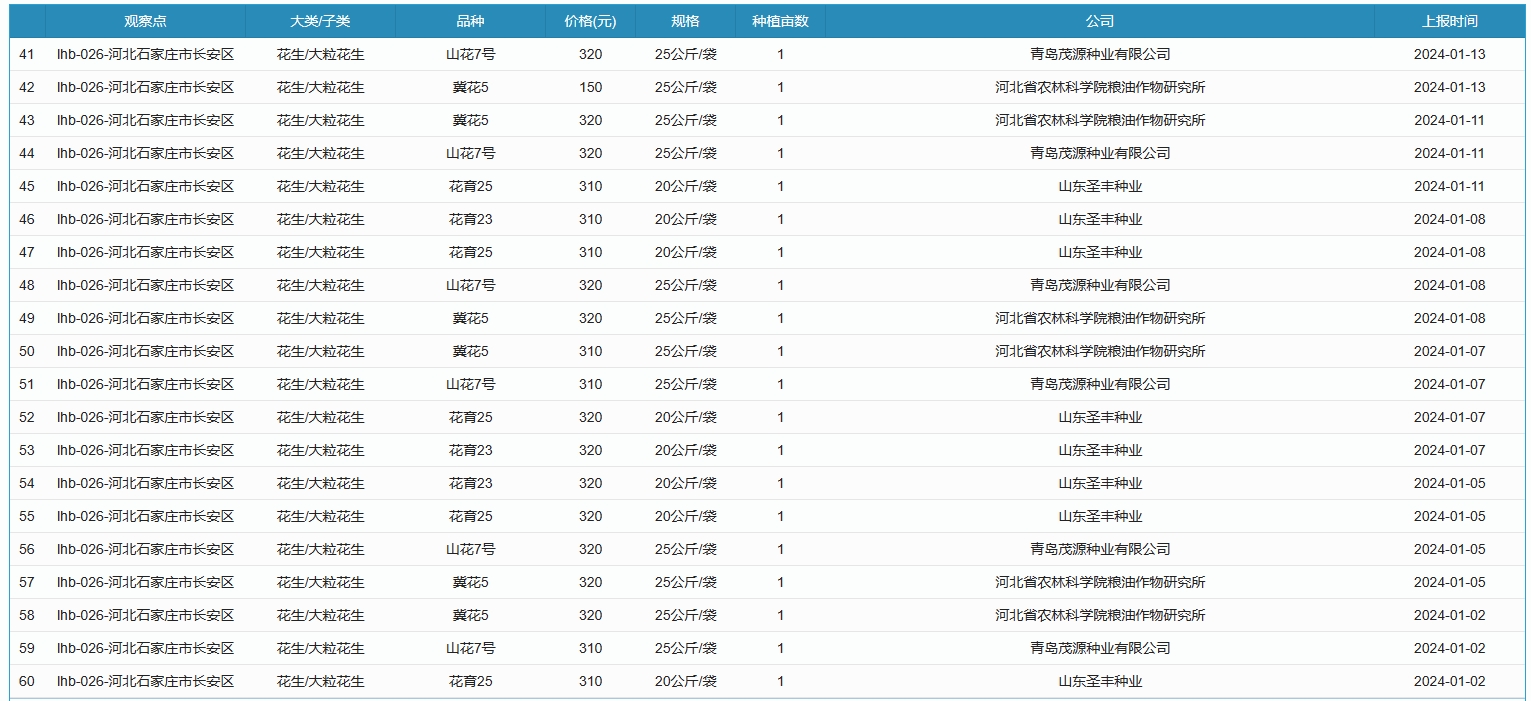This screenshot has width=1531, height=701.
Task: Click the 大类/子类 column header
Action: coord(320,21)
